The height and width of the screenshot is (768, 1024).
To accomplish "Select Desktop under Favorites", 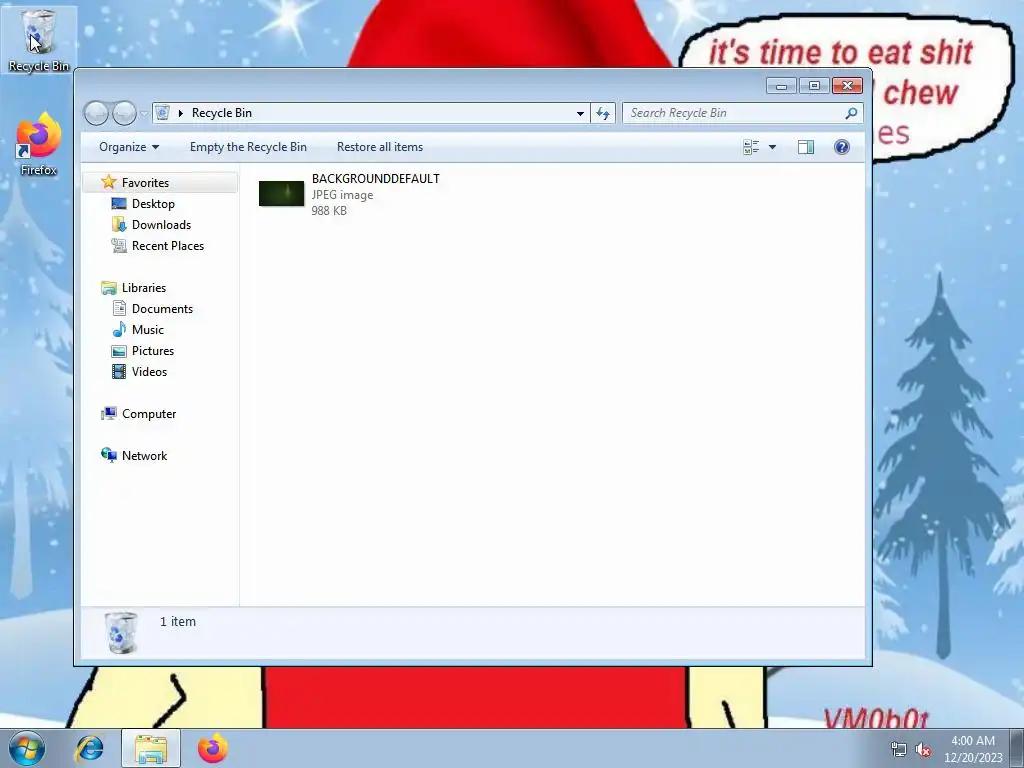I will pyautogui.click(x=153, y=204).
